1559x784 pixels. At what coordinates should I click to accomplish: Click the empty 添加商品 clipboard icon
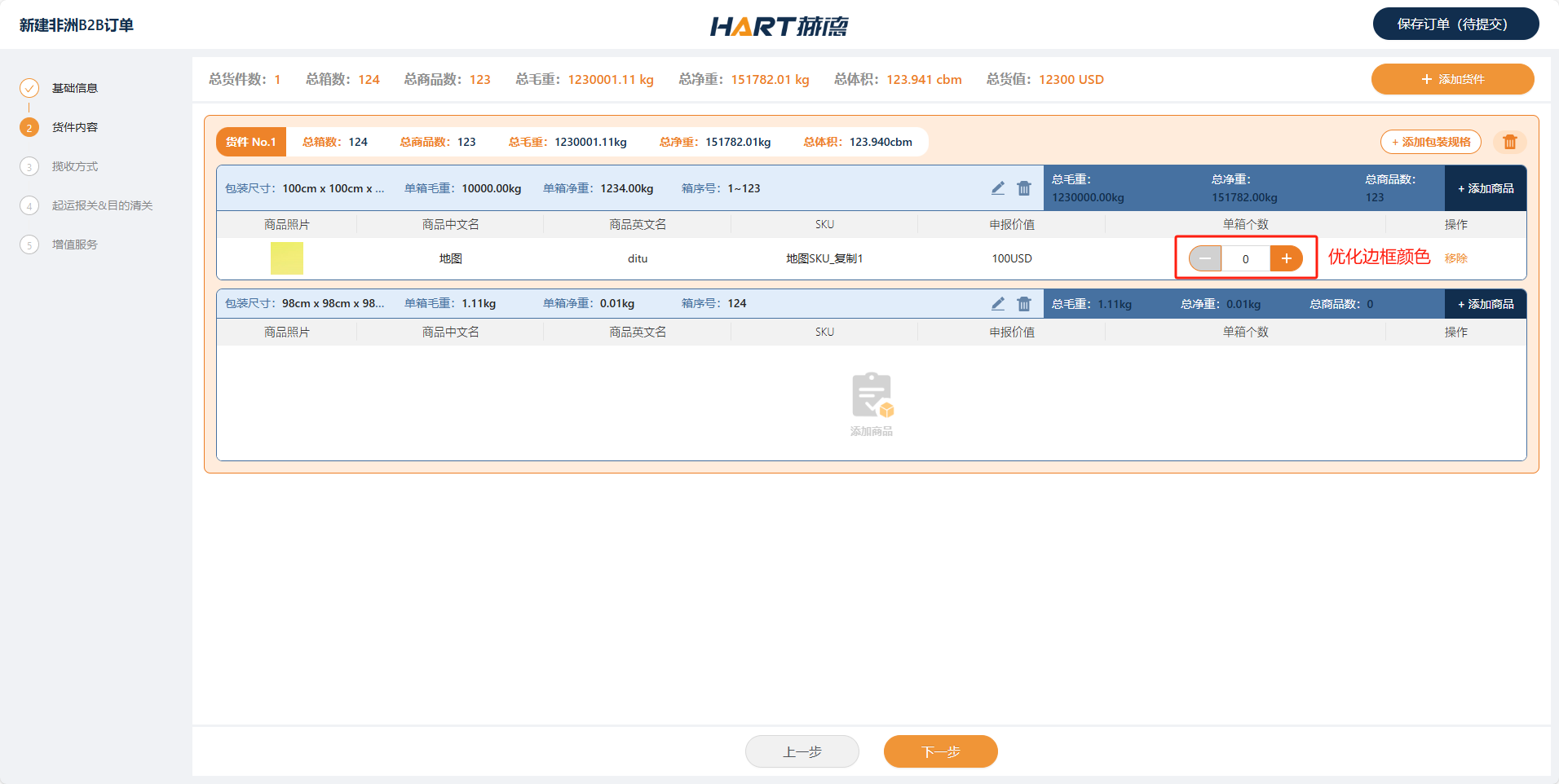tap(872, 396)
